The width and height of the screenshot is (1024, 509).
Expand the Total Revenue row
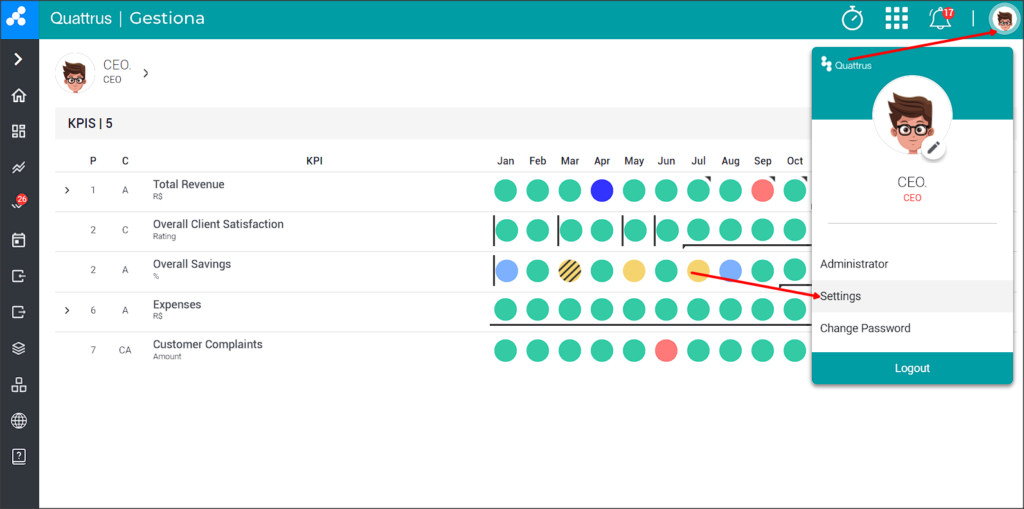67,190
